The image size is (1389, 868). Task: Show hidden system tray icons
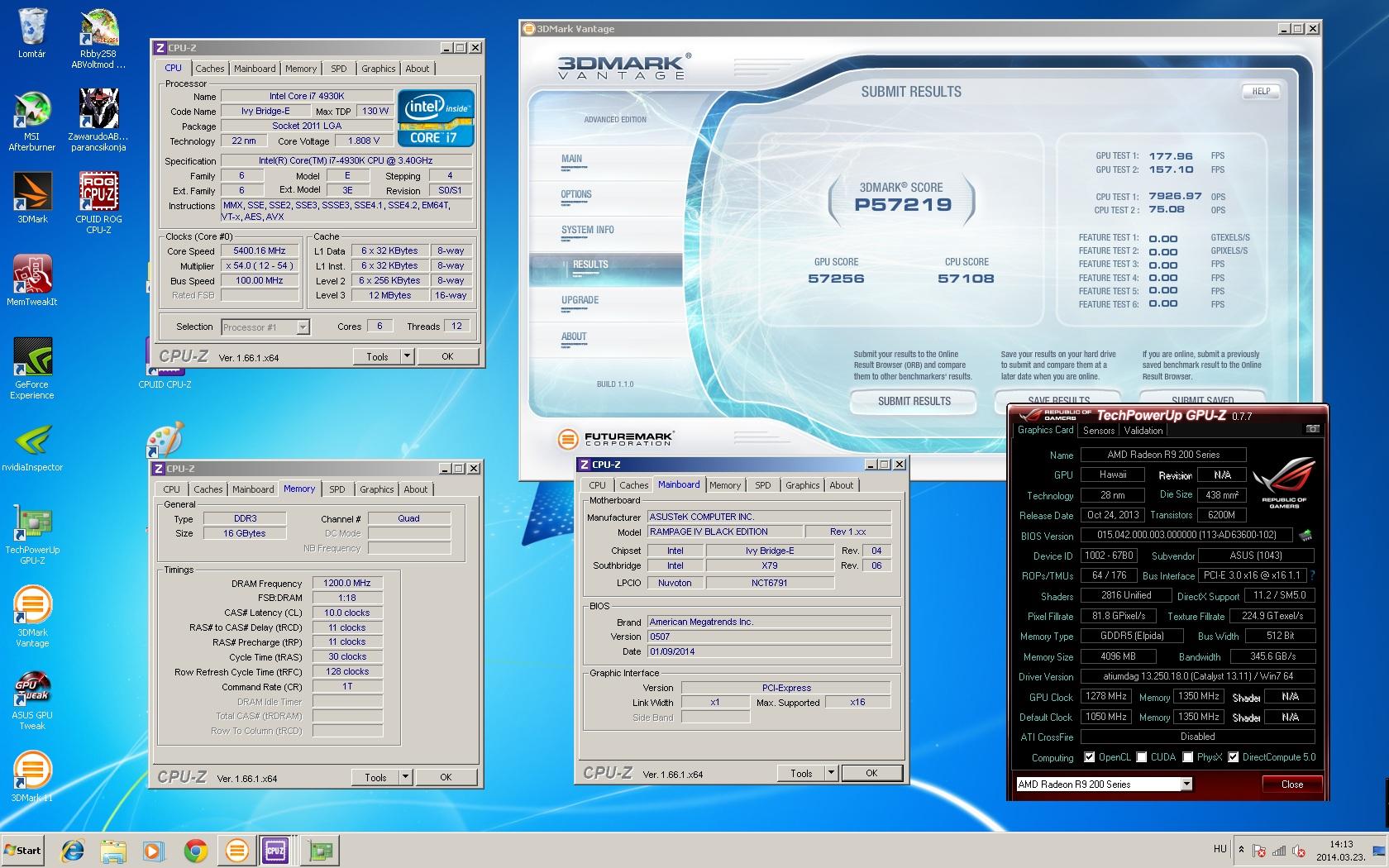1241,850
